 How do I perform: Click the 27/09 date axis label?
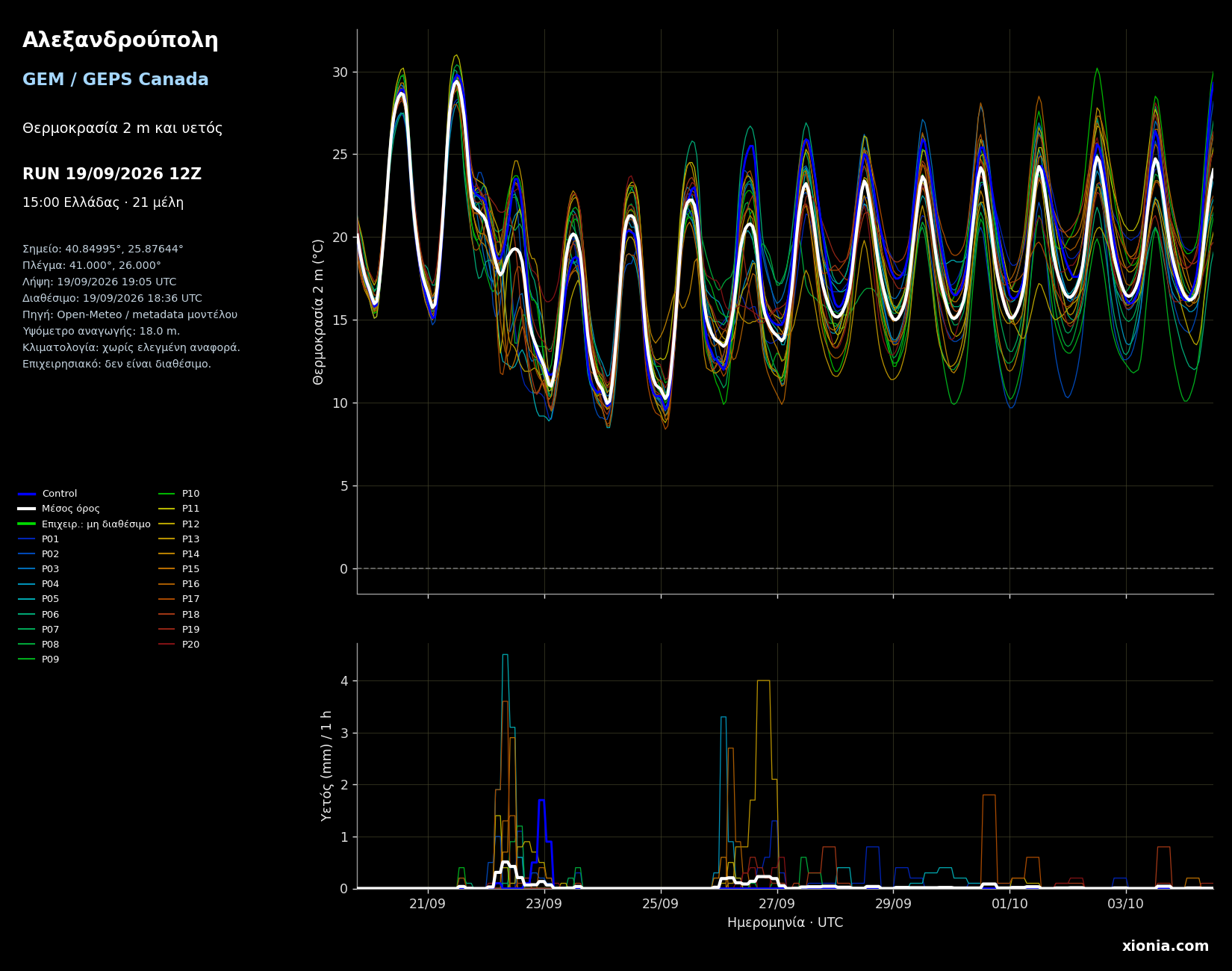[x=777, y=904]
